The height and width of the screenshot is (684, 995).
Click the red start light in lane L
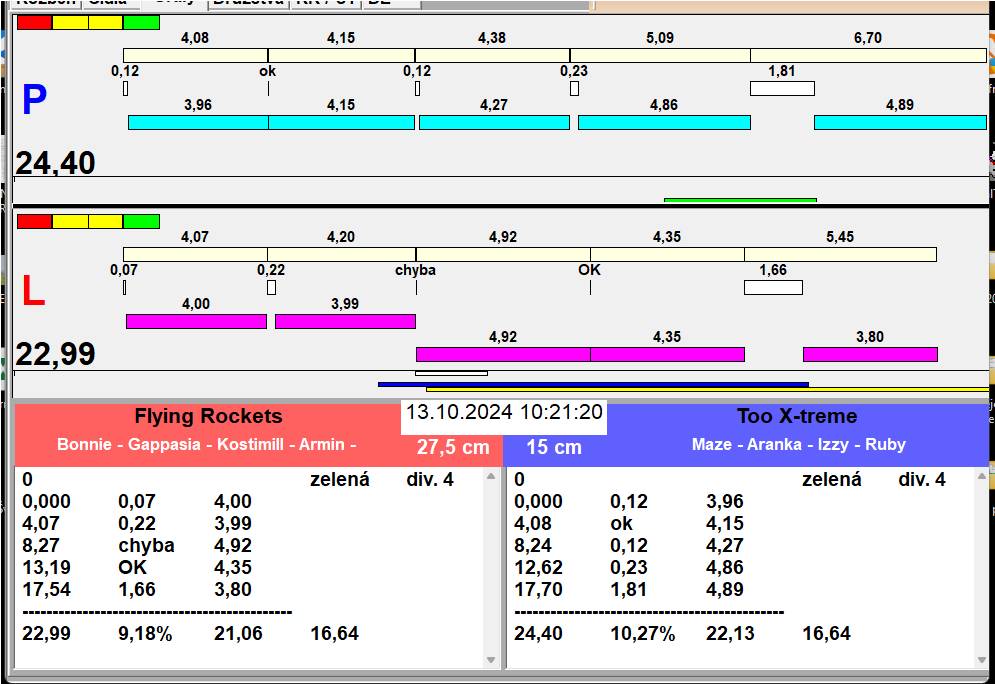tap(34, 221)
